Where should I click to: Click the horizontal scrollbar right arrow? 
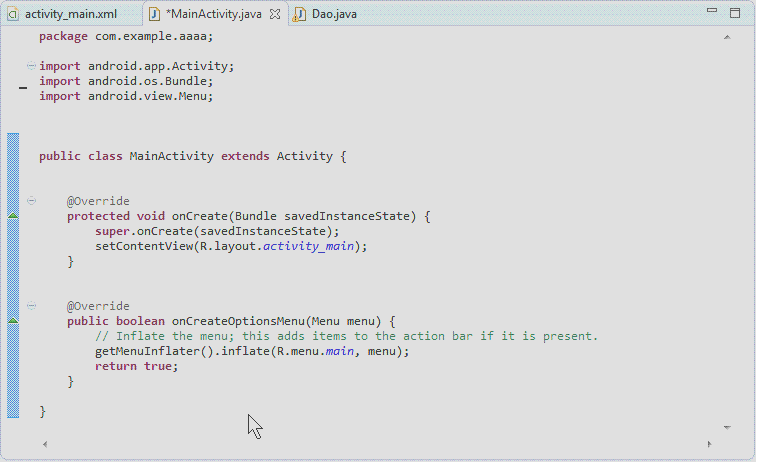pos(709,444)
